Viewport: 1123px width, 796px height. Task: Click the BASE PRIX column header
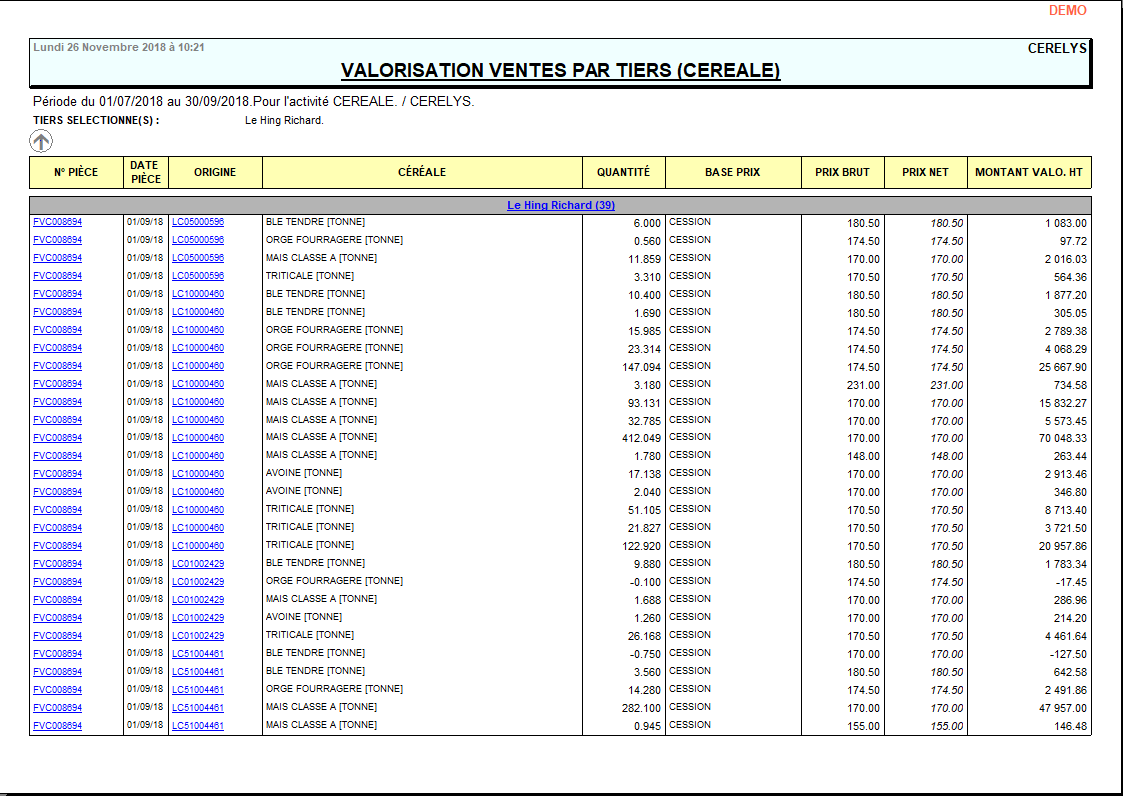click(x=732, y=172)
